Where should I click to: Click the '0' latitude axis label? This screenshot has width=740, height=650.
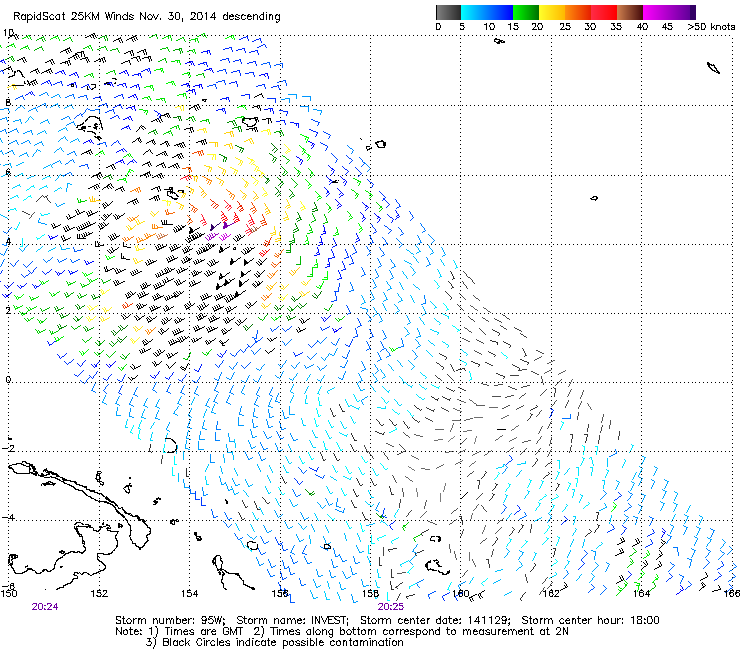click(x=8, y=380)
